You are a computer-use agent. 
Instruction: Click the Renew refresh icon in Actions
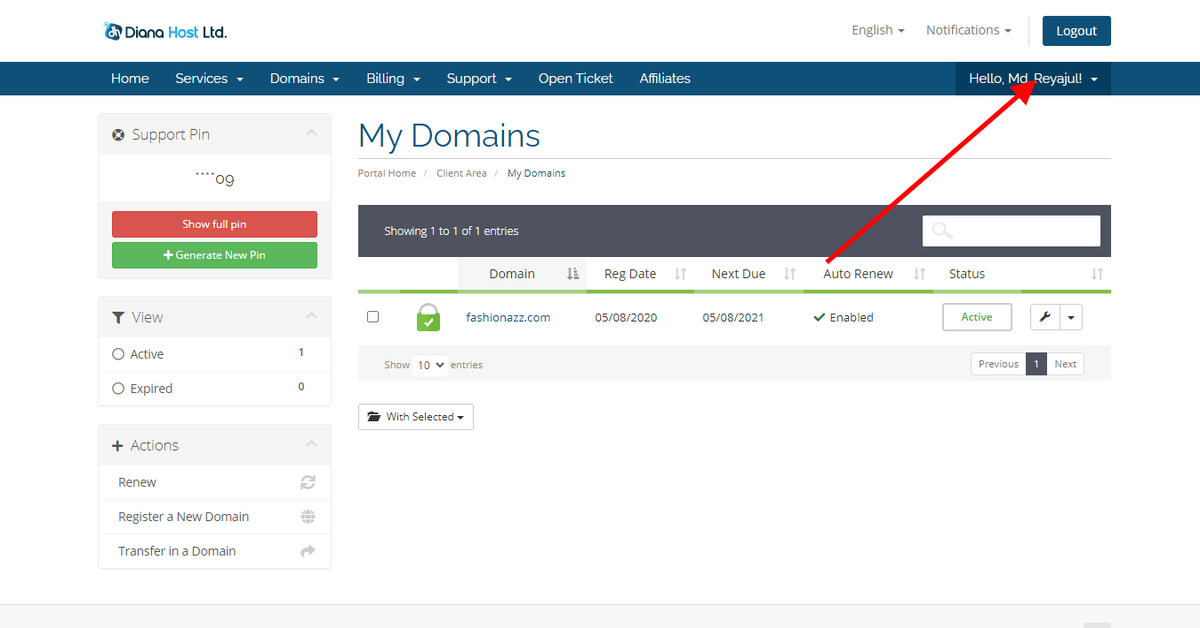308,482
